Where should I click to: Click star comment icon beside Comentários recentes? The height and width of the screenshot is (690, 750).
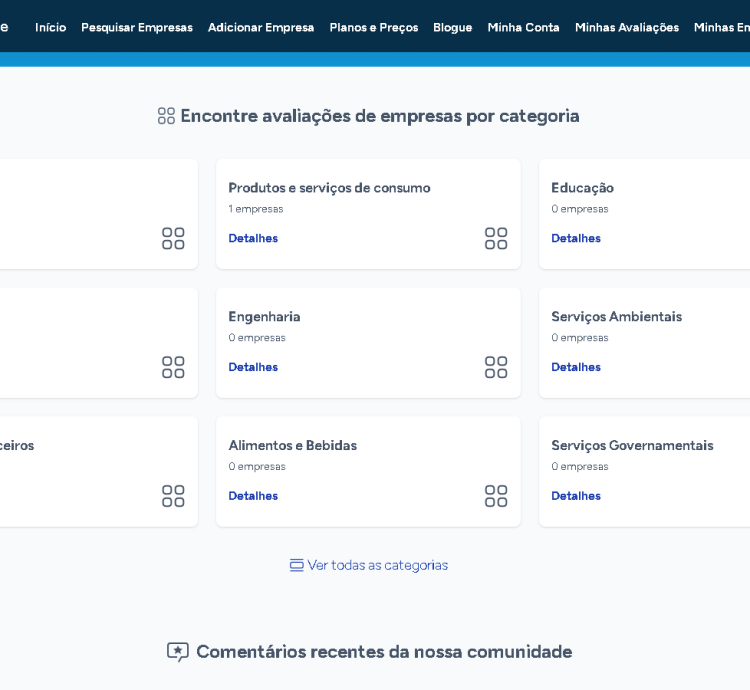[178, 652]
